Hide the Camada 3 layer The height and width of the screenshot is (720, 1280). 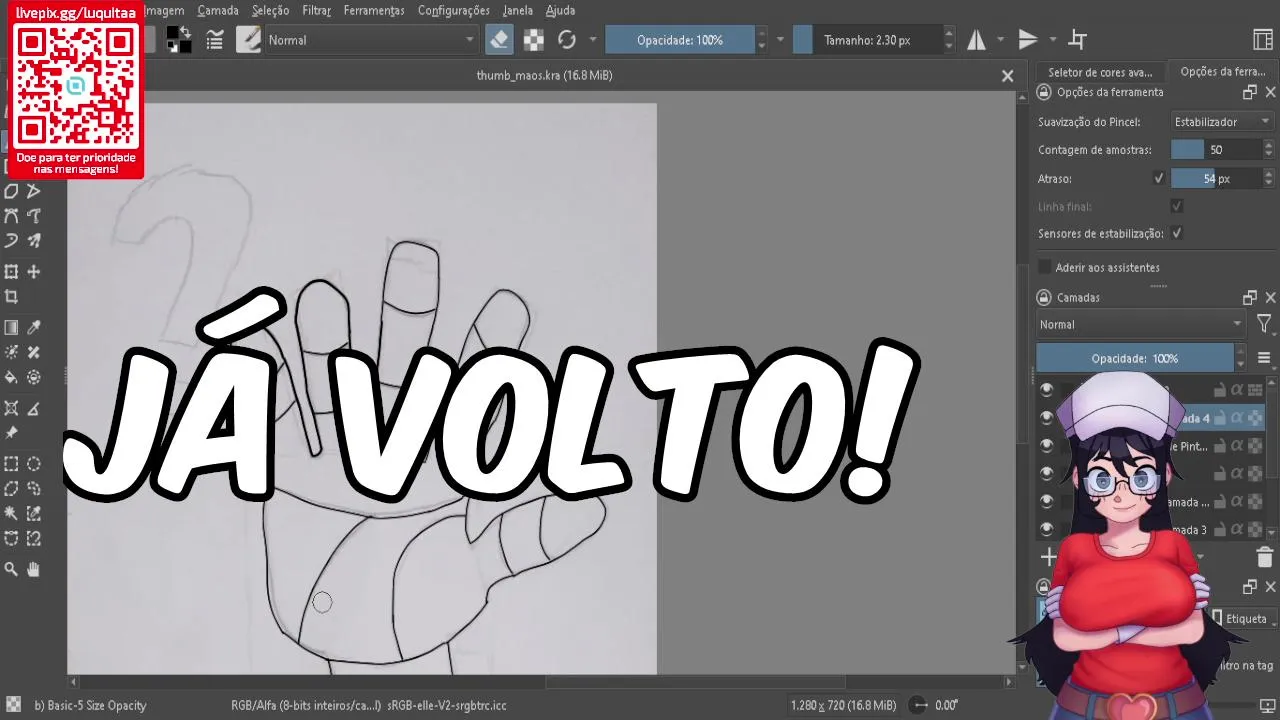pos(1047,529)
